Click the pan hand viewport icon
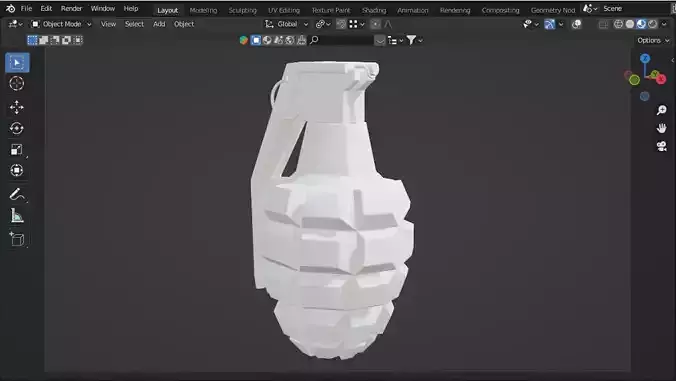This screenshot has height=381, width=676. tap(661, 128)
